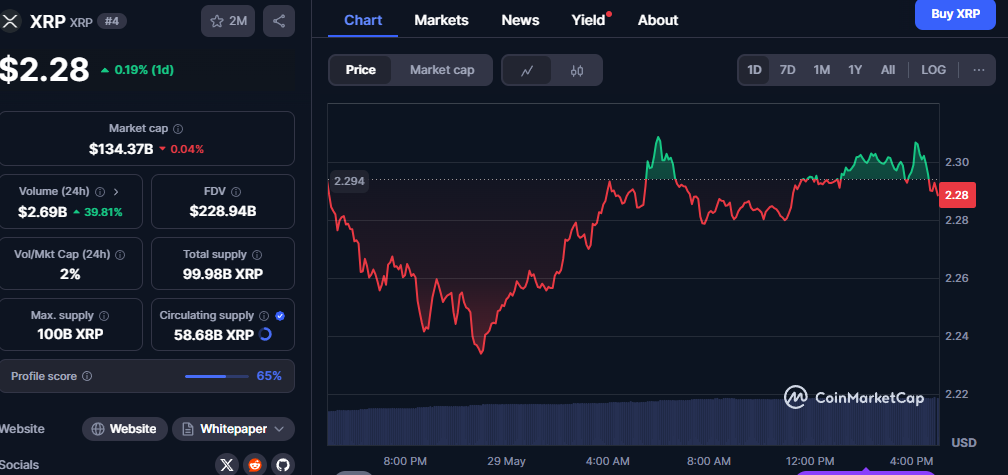Toggle LOG scale on chart
The width and height of the screenshot is (1008, 475).
click(933, 70)
